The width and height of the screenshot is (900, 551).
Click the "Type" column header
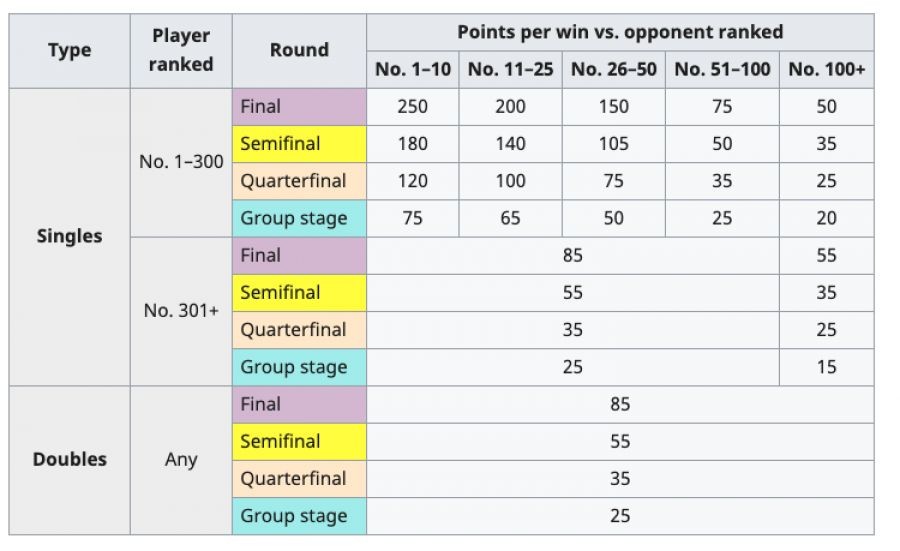tap(69, 50)
